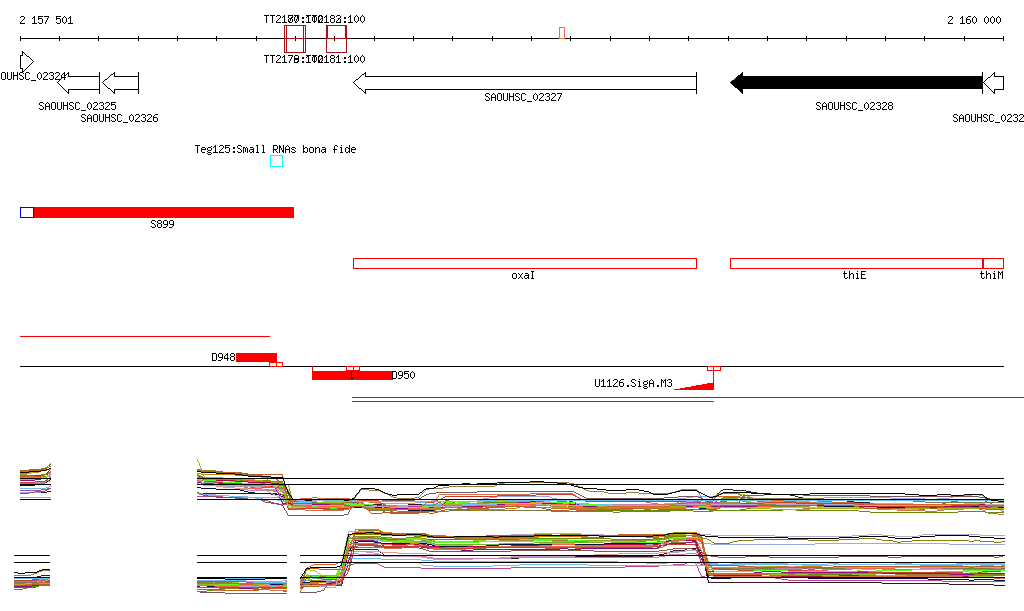Image resolution: width=1024 pixels, height=611 pixels.
Task: Click the S899 label
Action: tap(163, 225)
